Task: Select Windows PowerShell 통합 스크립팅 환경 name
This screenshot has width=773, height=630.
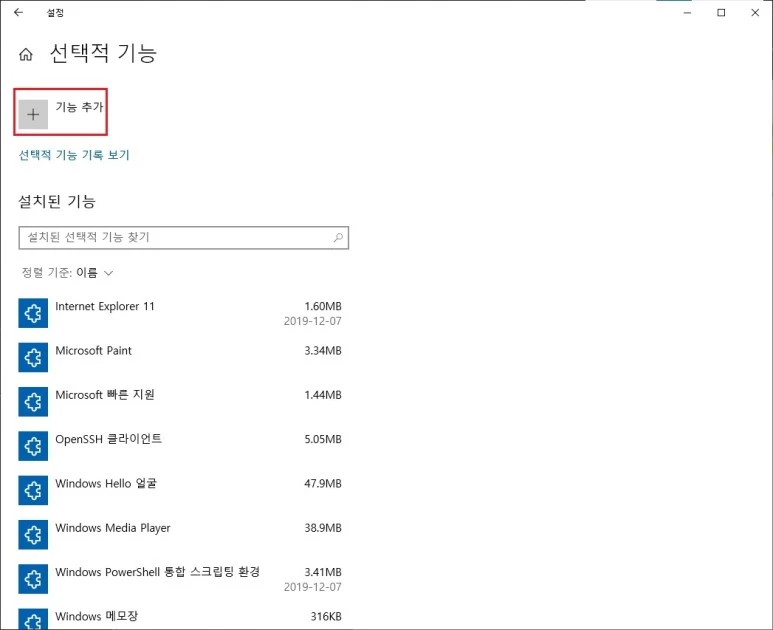Action: tap(157, 572)
